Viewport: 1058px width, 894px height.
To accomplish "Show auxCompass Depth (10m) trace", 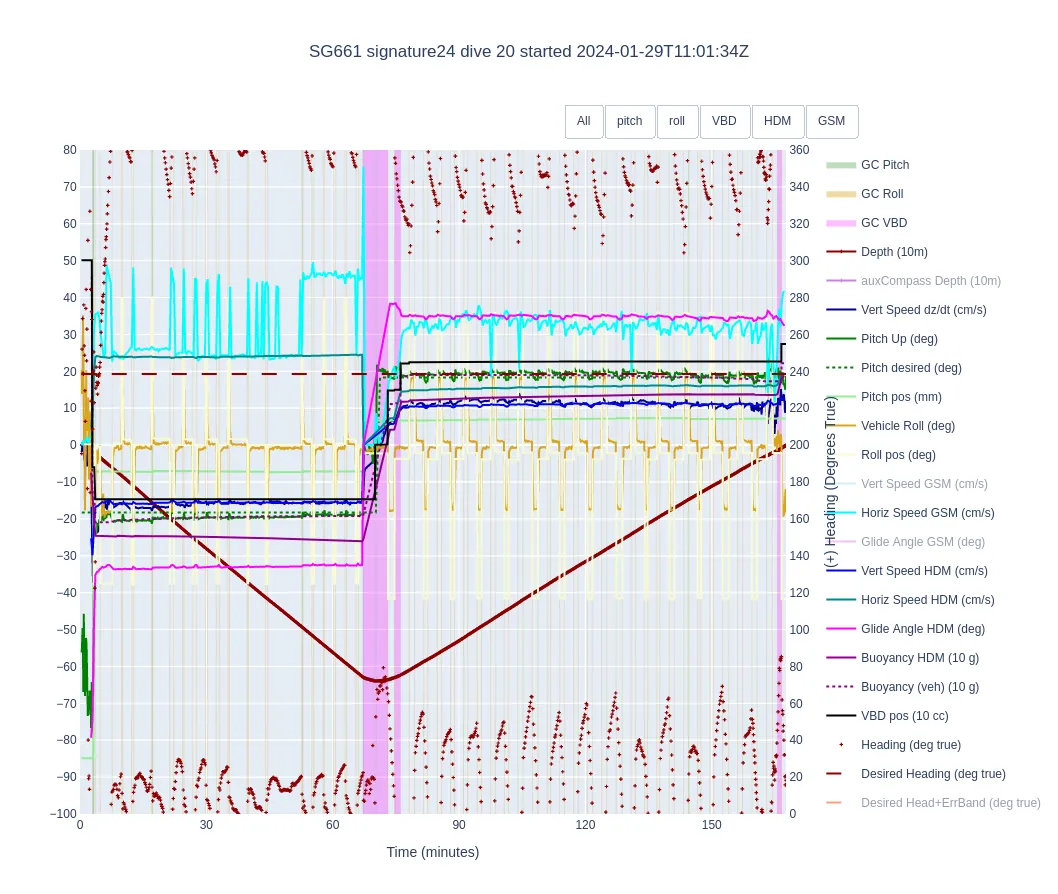I will (x=914, y=281).
